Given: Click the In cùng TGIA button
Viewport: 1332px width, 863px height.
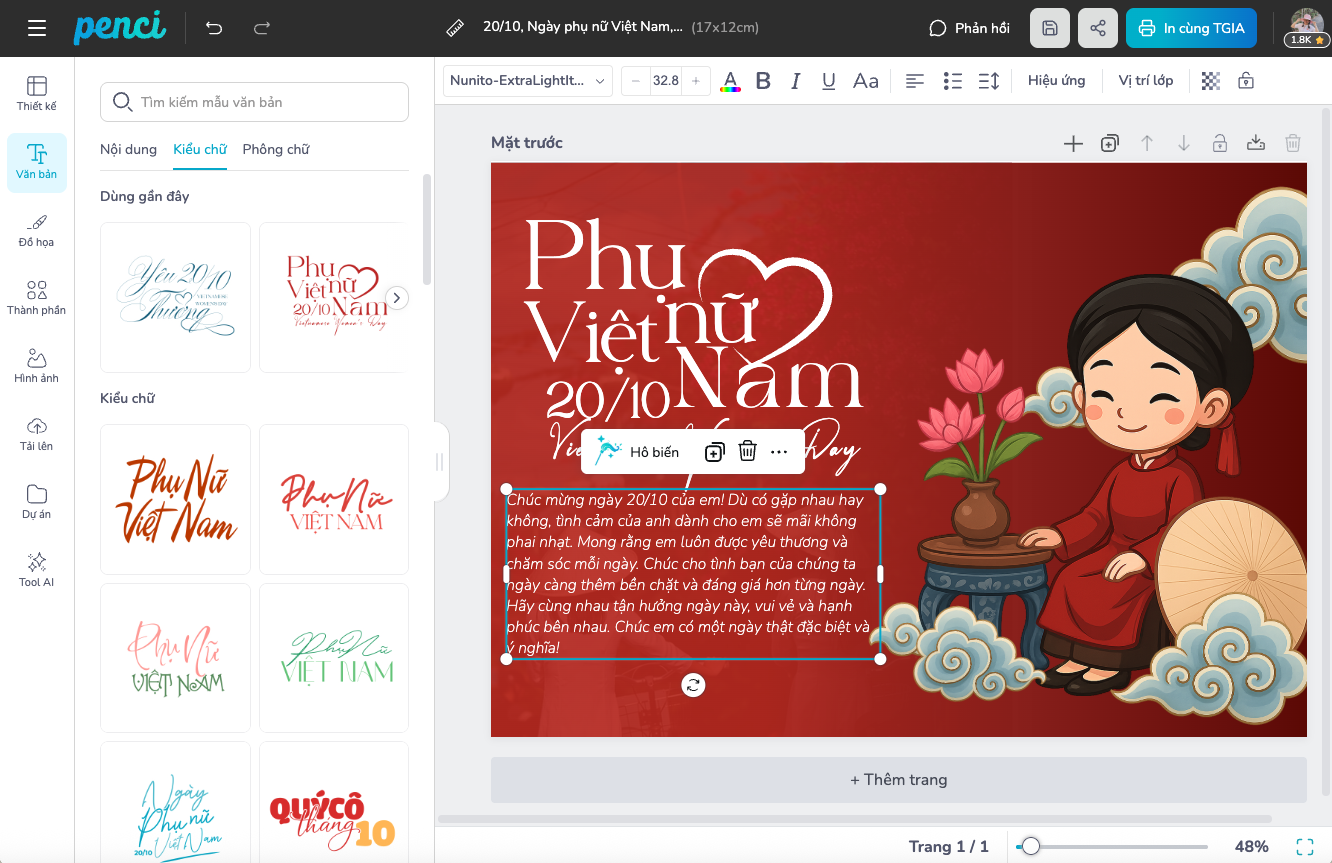Looking at the screenshot, I should tap(1190, 28).
